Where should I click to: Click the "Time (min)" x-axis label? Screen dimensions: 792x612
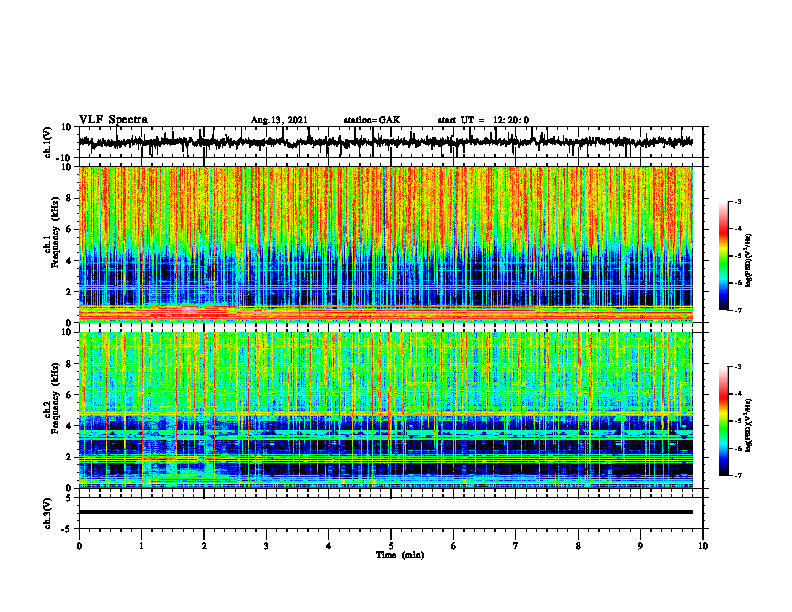pyautogui.click(x=400, y=555)
